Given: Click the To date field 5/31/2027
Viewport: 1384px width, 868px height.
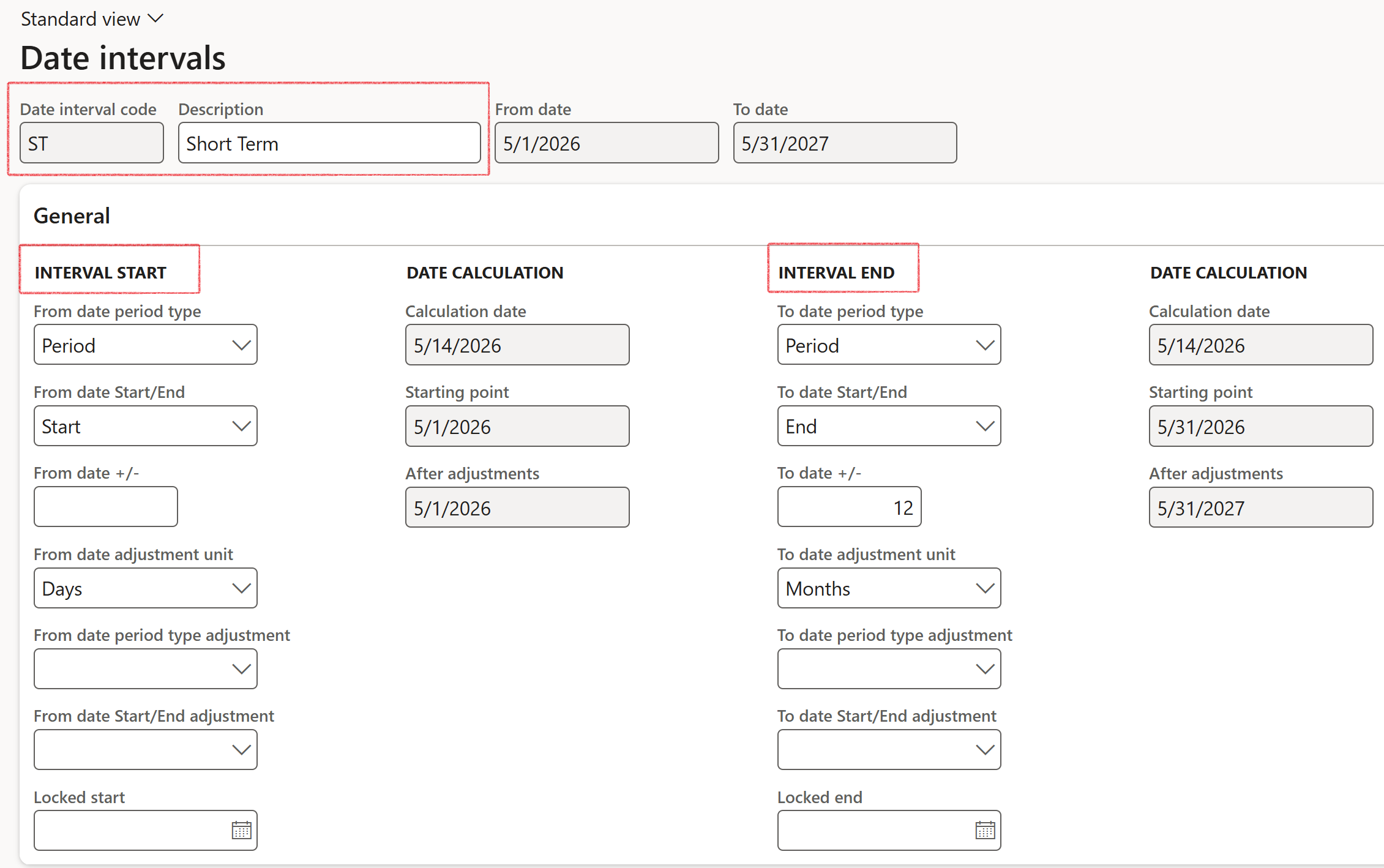Looking at the screenshot, I should tap(845, 143).
